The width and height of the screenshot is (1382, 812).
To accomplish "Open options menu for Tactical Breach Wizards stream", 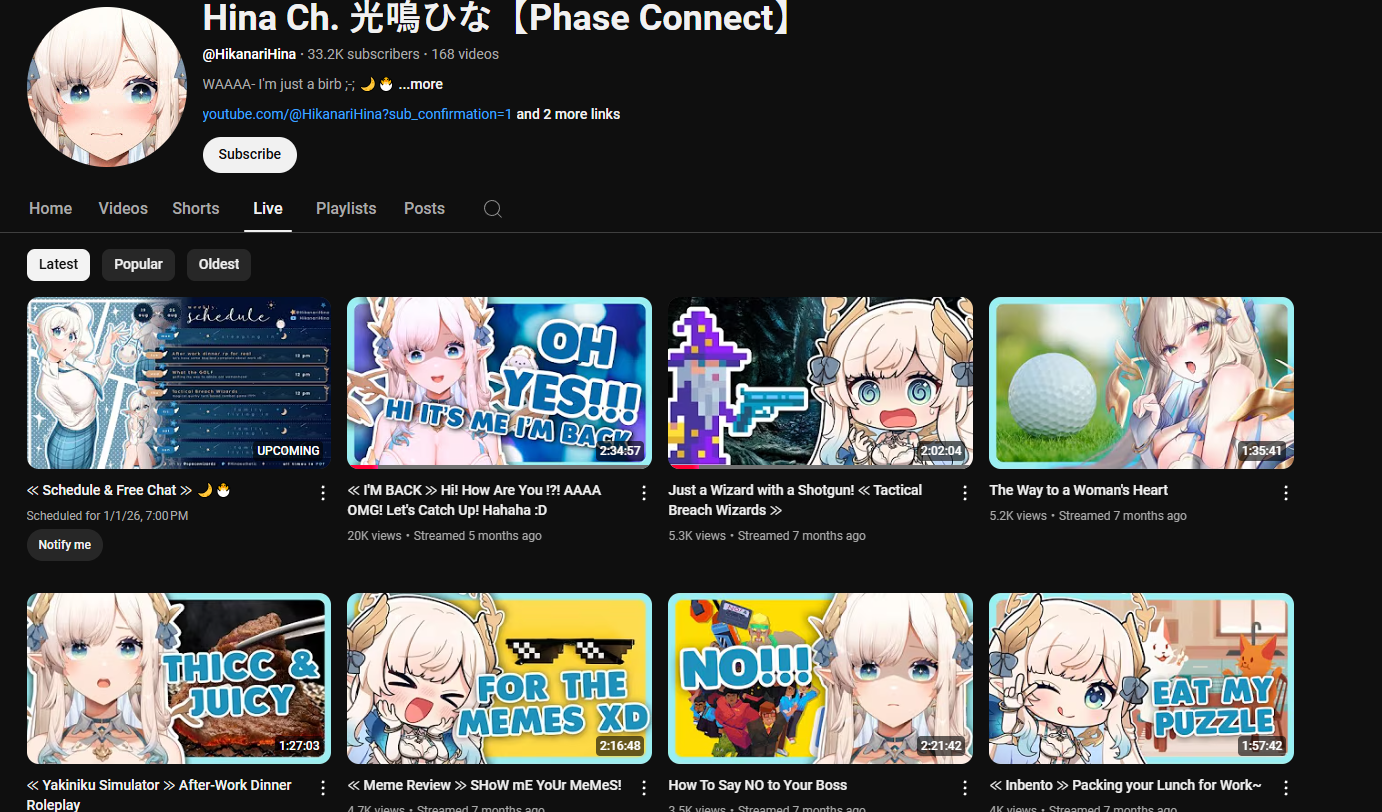I will click(965, 493).
